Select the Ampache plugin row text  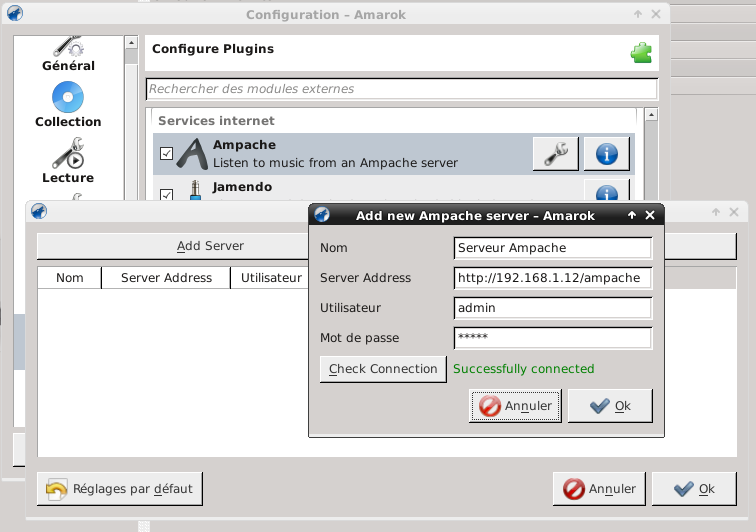click(336, 154)
